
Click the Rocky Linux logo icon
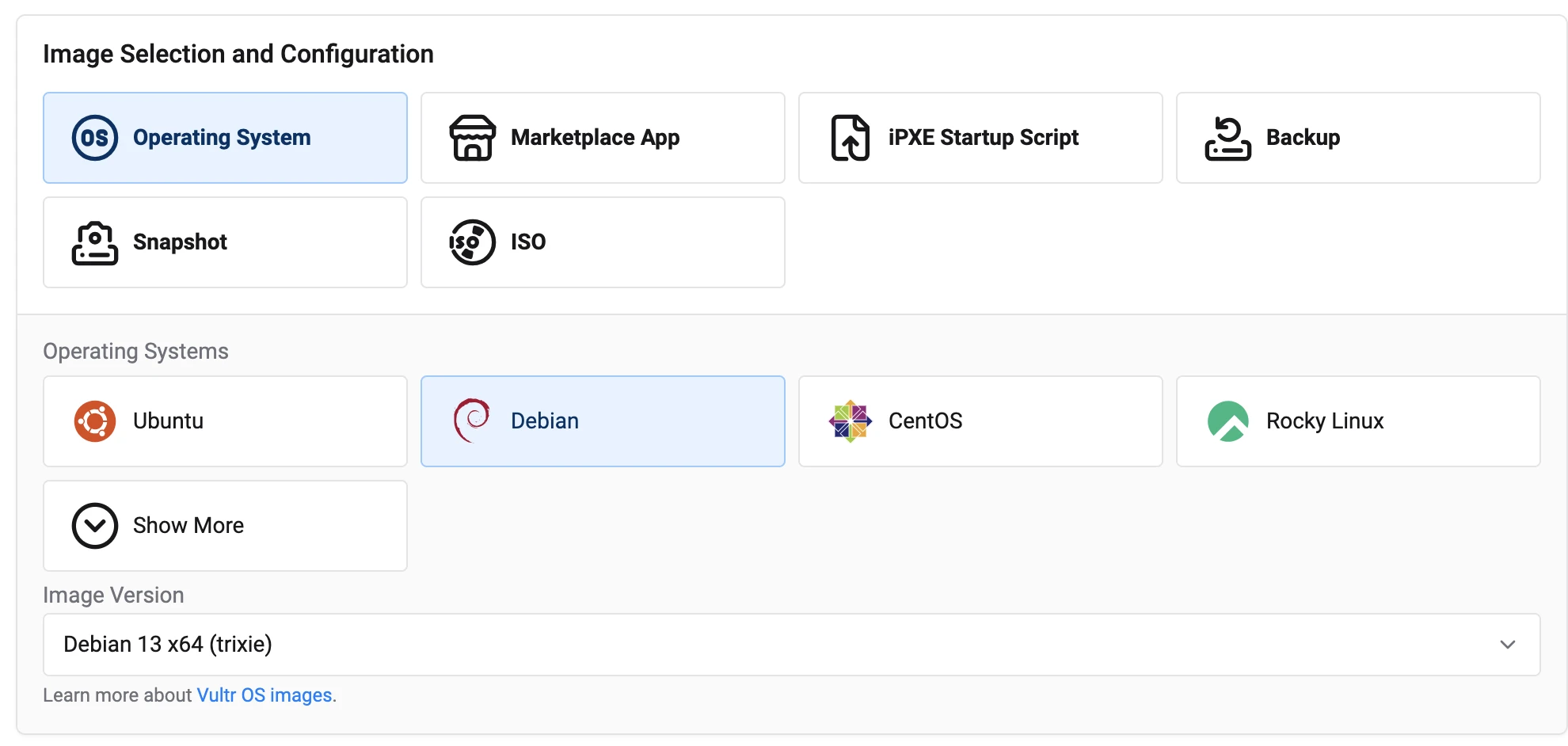(1228, 421)
